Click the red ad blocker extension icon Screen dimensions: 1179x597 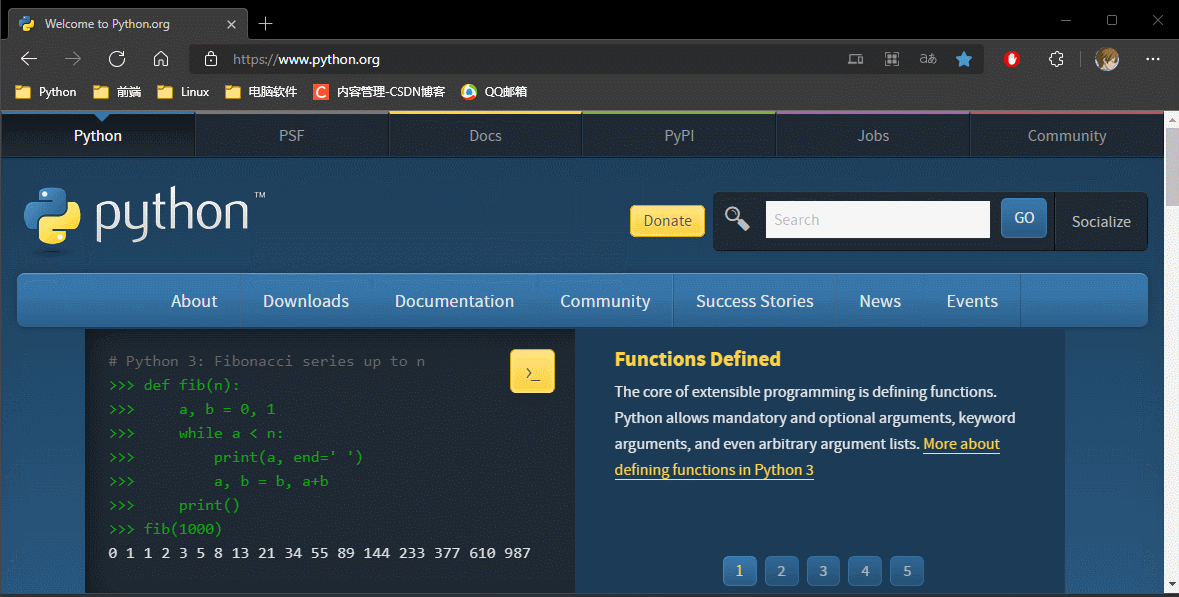pos(1011,59)
